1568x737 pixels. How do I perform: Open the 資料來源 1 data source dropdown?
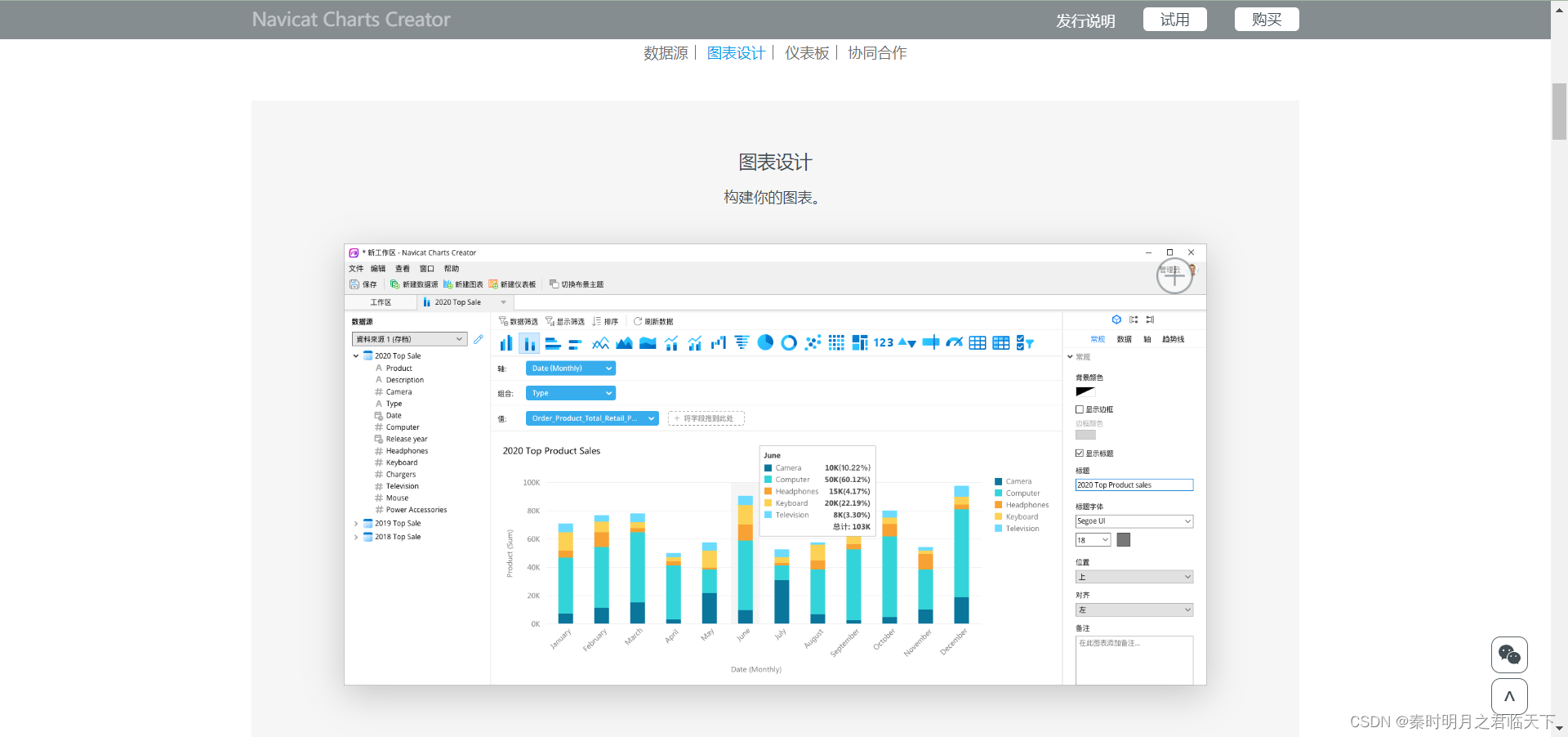[409, 339]
